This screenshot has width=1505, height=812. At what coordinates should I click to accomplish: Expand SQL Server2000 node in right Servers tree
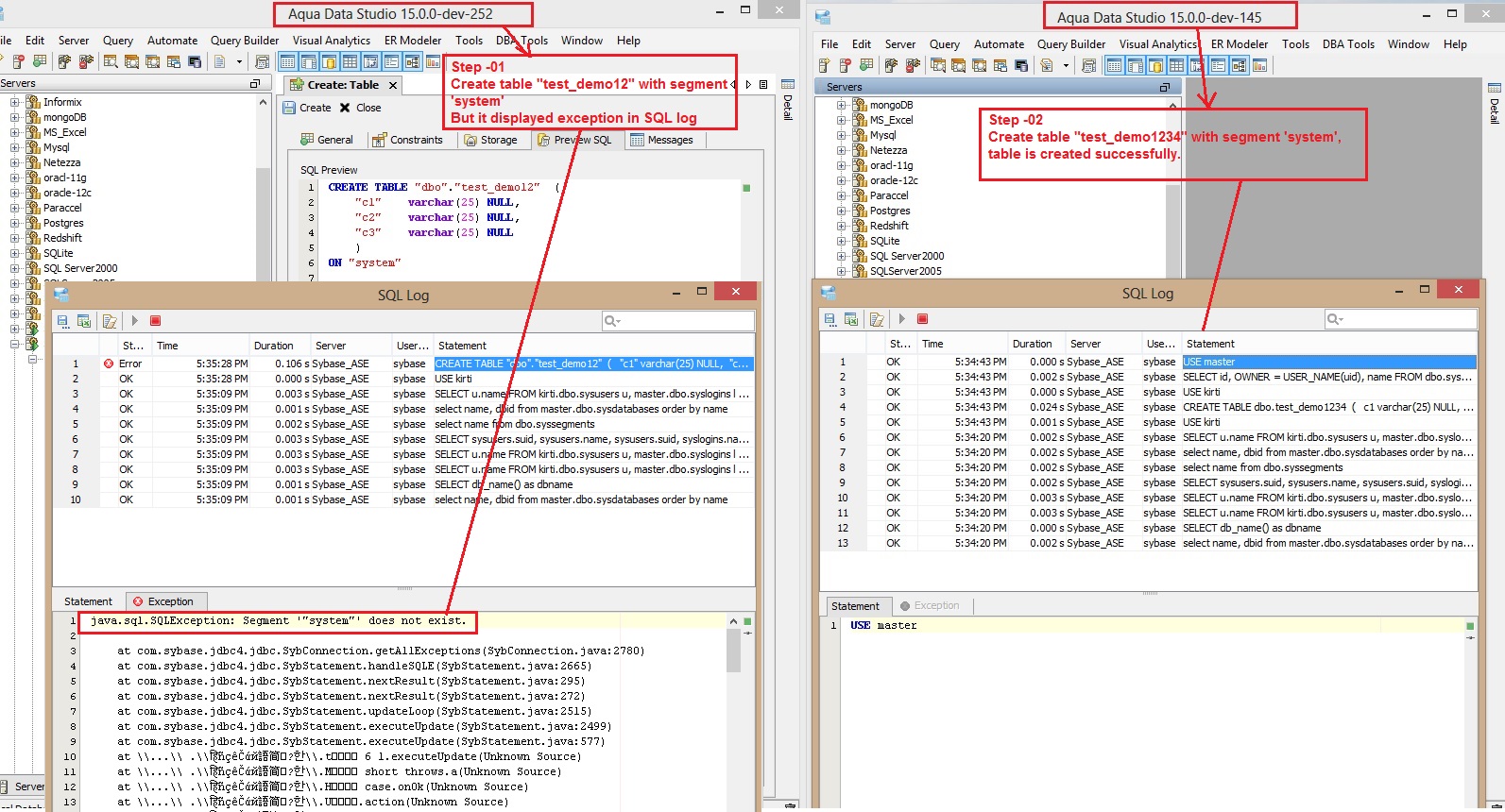pos(841,256)
